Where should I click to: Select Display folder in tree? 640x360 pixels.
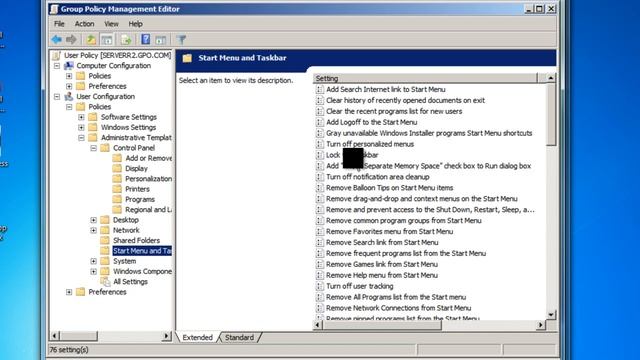136,168
